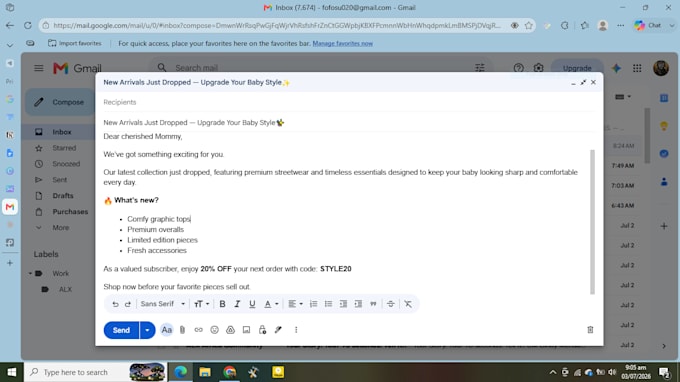
Task: Show search options filter icon
Action: point(480,68)
